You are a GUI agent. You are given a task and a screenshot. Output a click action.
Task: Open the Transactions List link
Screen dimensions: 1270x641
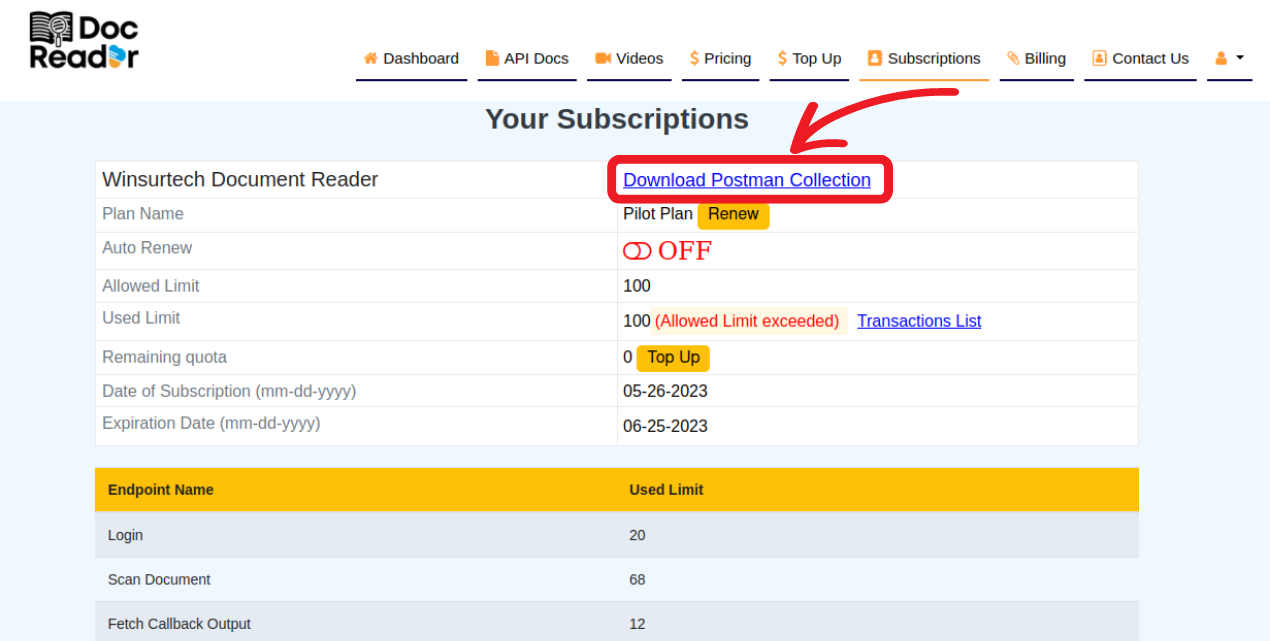point(919,321)
